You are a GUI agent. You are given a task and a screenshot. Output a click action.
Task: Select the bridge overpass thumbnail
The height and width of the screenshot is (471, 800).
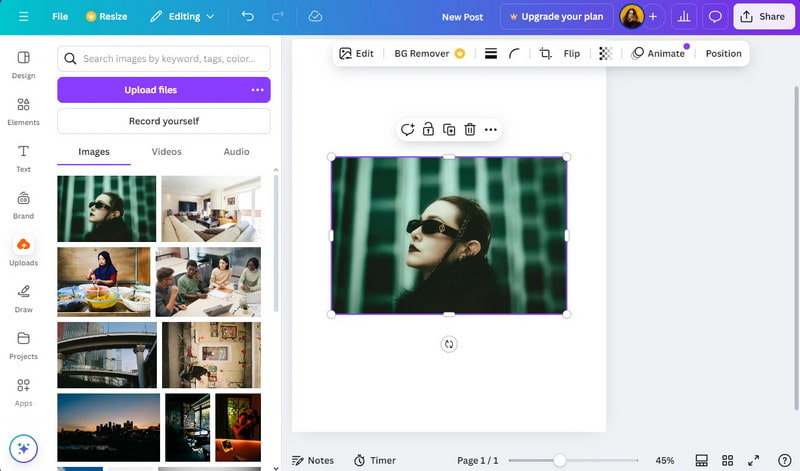107,355
